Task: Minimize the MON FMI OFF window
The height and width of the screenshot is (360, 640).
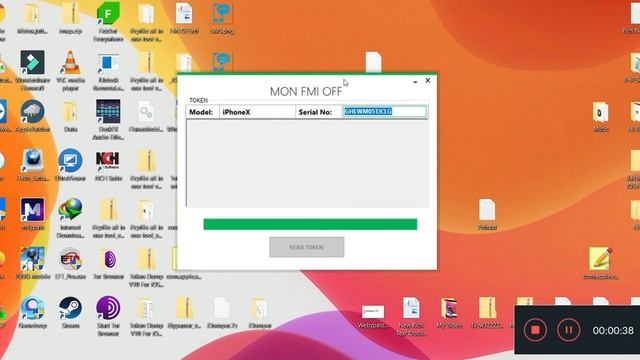Action: point(415,81)
